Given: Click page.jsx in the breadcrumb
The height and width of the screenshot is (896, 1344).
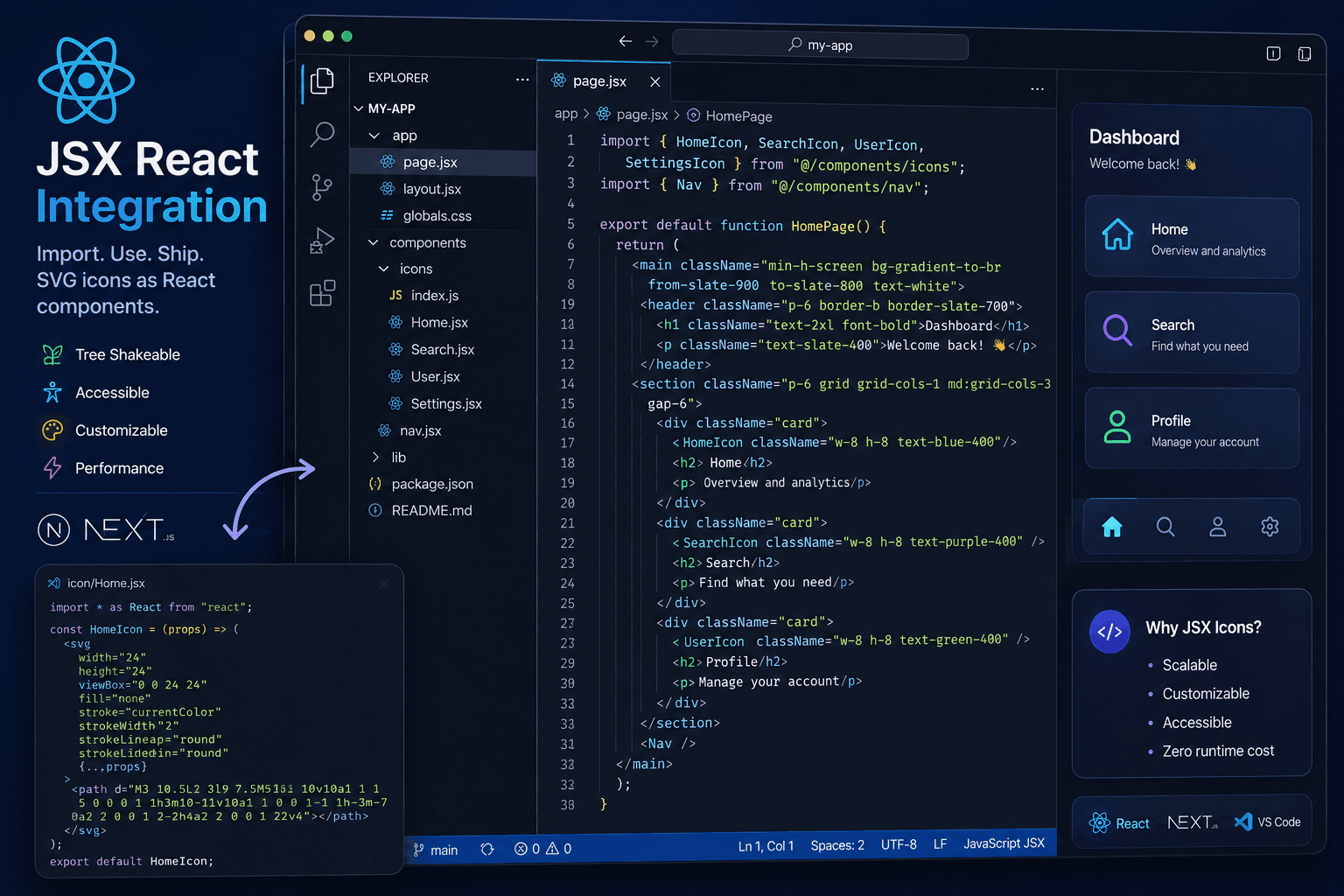Looking at the screenshot, I should [x=642, y=115].
